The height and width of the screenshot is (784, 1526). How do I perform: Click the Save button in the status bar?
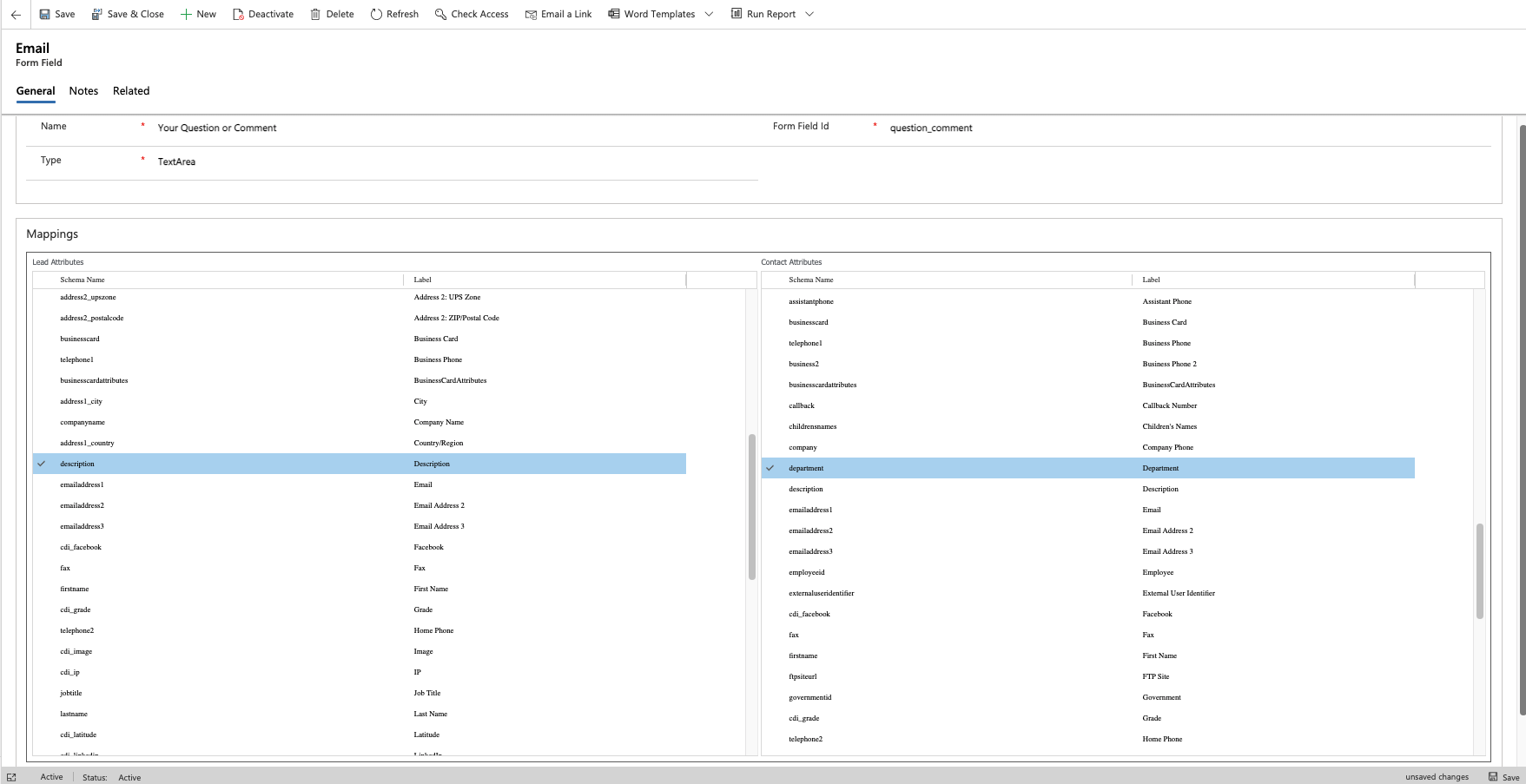(x=1504, y=777)
